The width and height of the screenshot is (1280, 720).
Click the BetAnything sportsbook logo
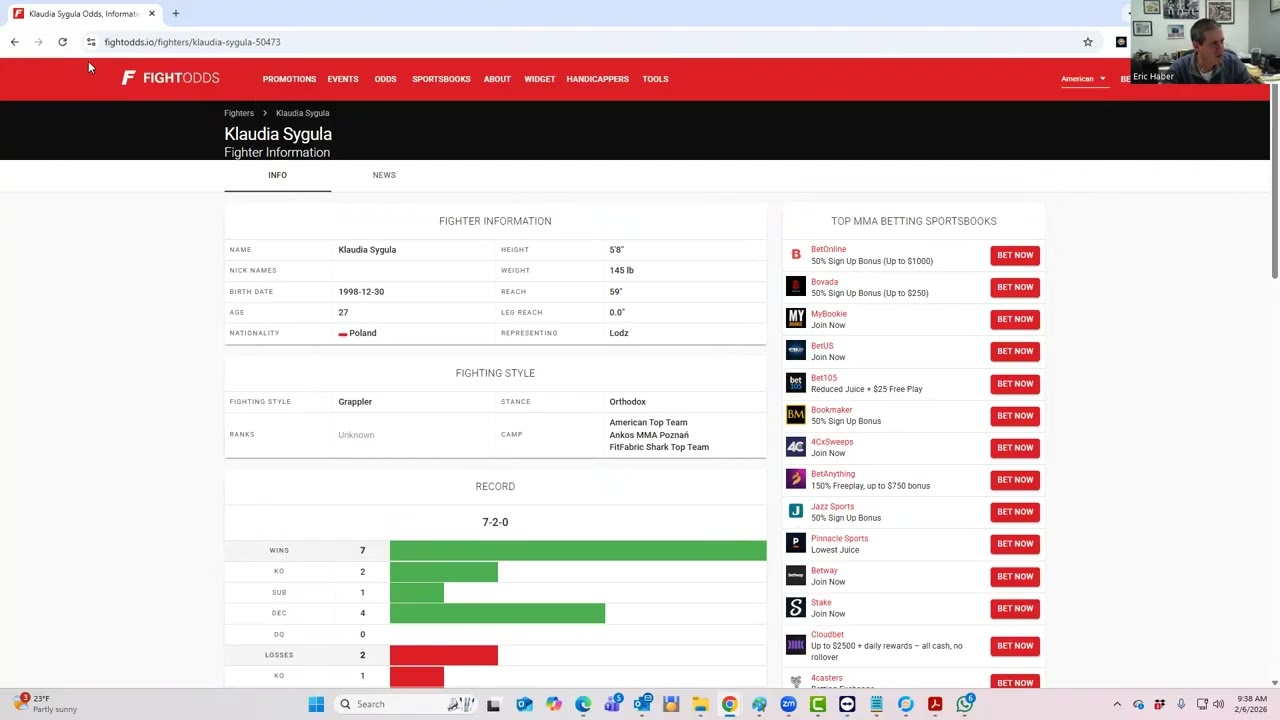coord(796,479)
